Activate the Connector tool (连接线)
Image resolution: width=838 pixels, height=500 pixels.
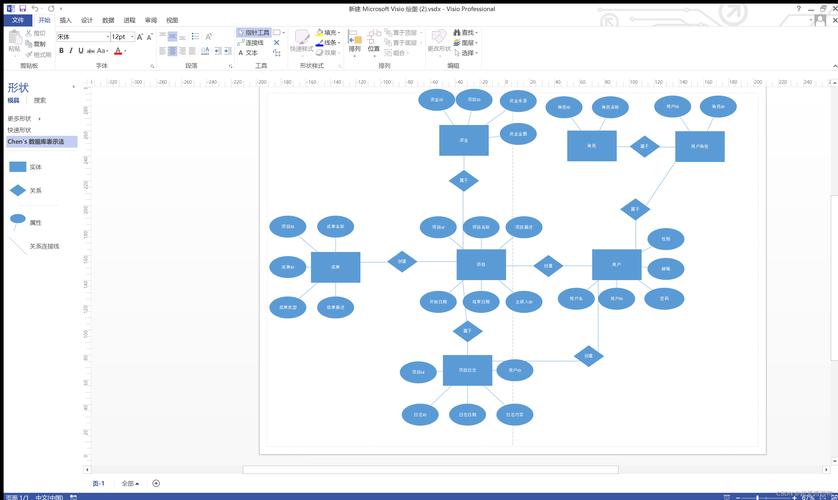click(x=254, y=42)
